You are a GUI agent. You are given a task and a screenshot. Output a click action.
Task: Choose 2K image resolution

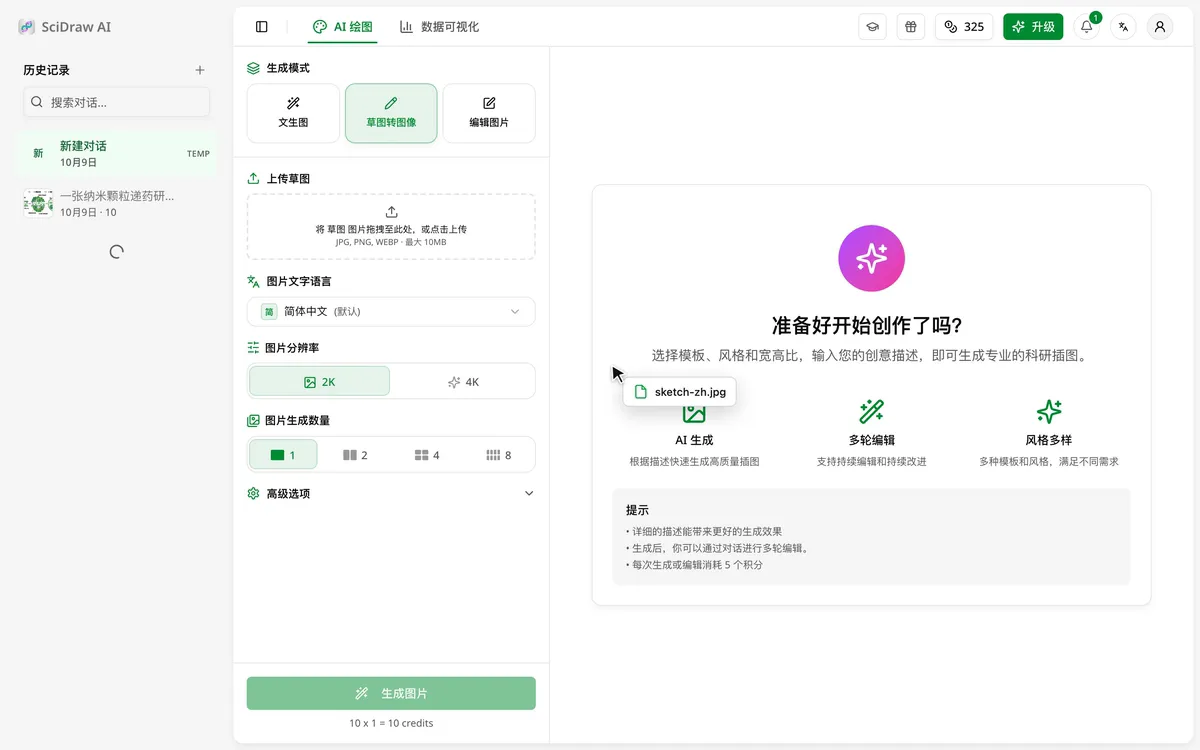[320, 381]
